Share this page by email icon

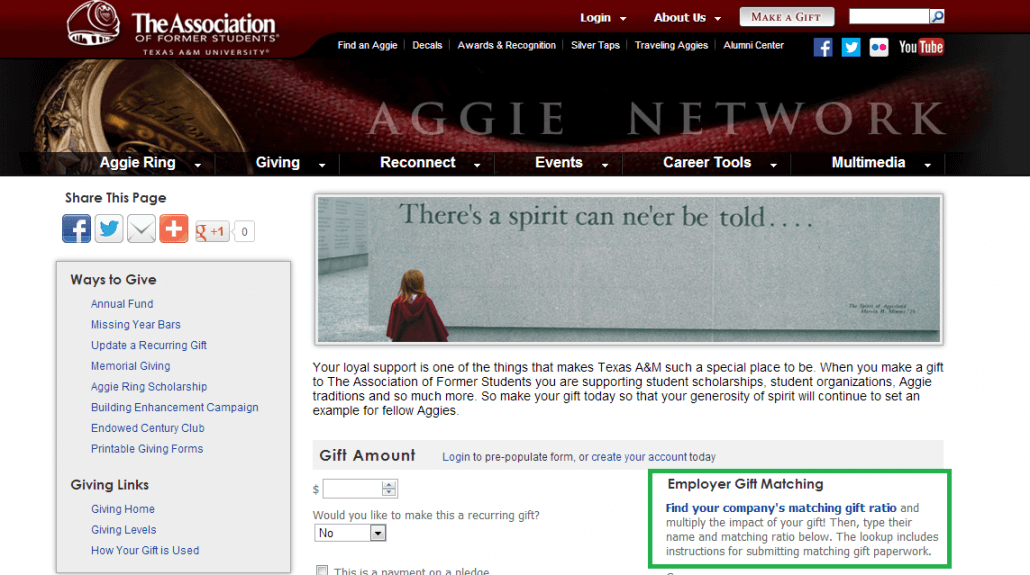coord(141,229)
